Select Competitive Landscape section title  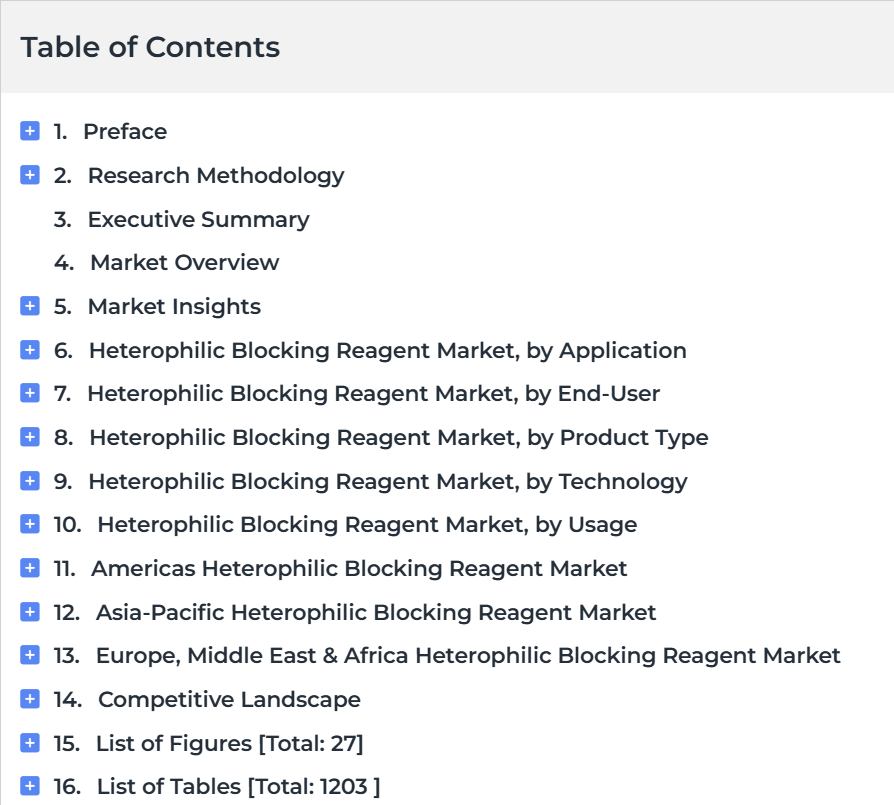pos(229,699)
